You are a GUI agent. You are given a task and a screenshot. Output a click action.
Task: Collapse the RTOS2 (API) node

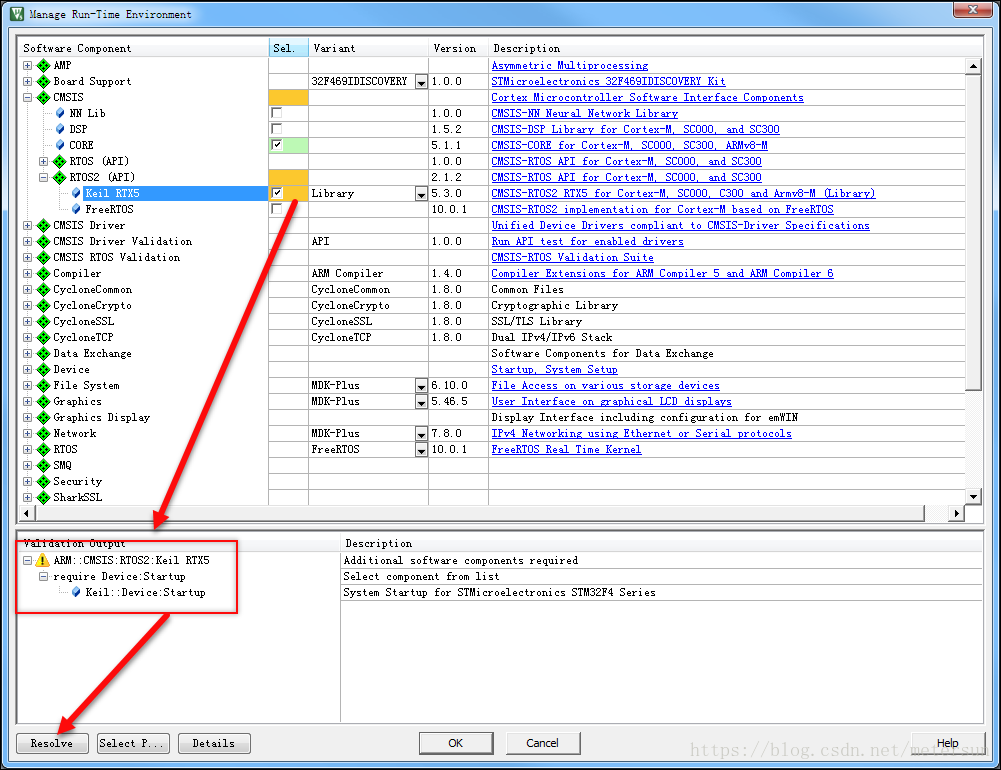pos(43,177)
